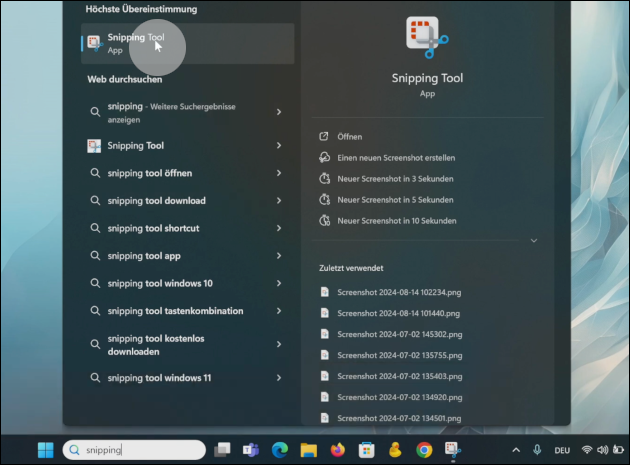This screenshot has width=630, height=465.
Task: Open Screenshot 2024-07-02 134501.png
Action: click(x=399, y=418)
